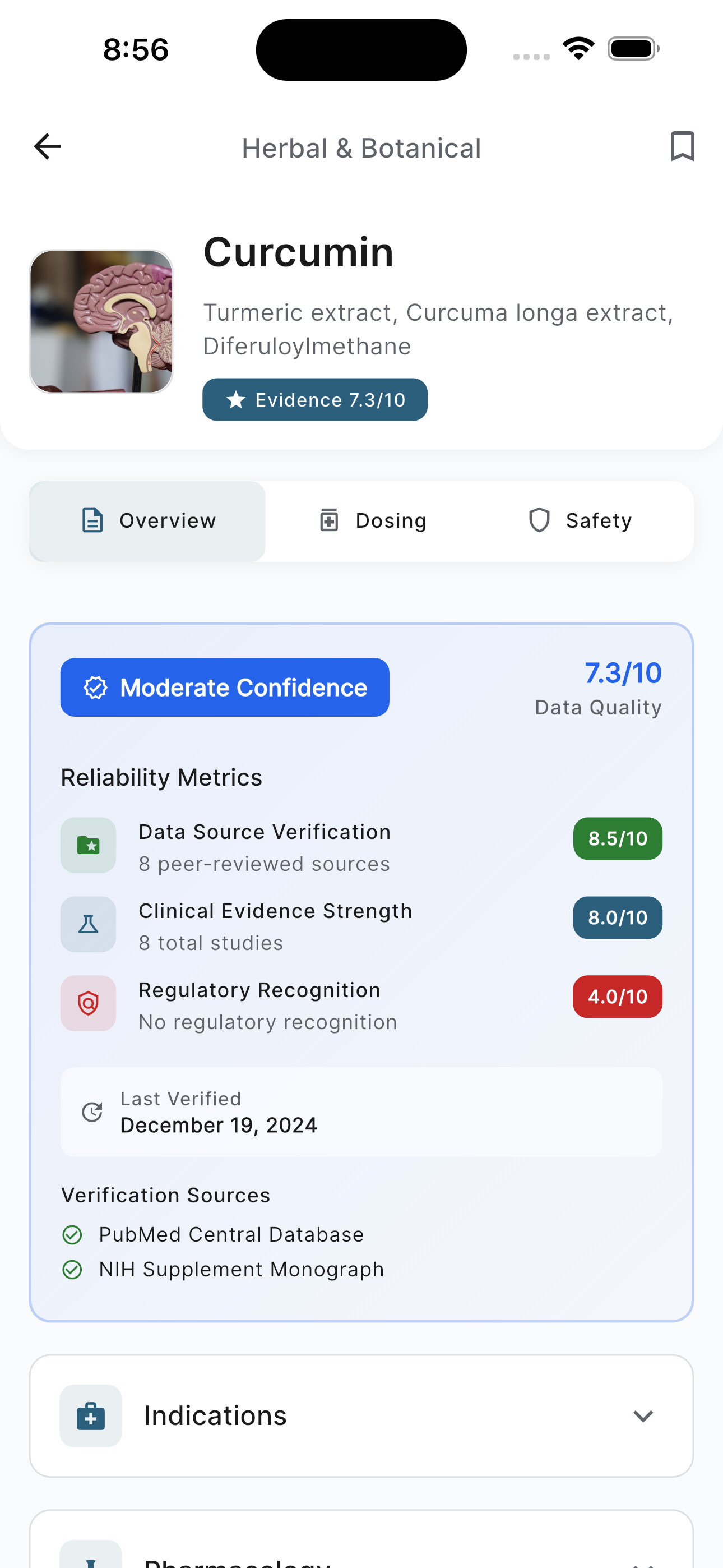Click the medical kit icon next to Indications

coord(90,1416)
